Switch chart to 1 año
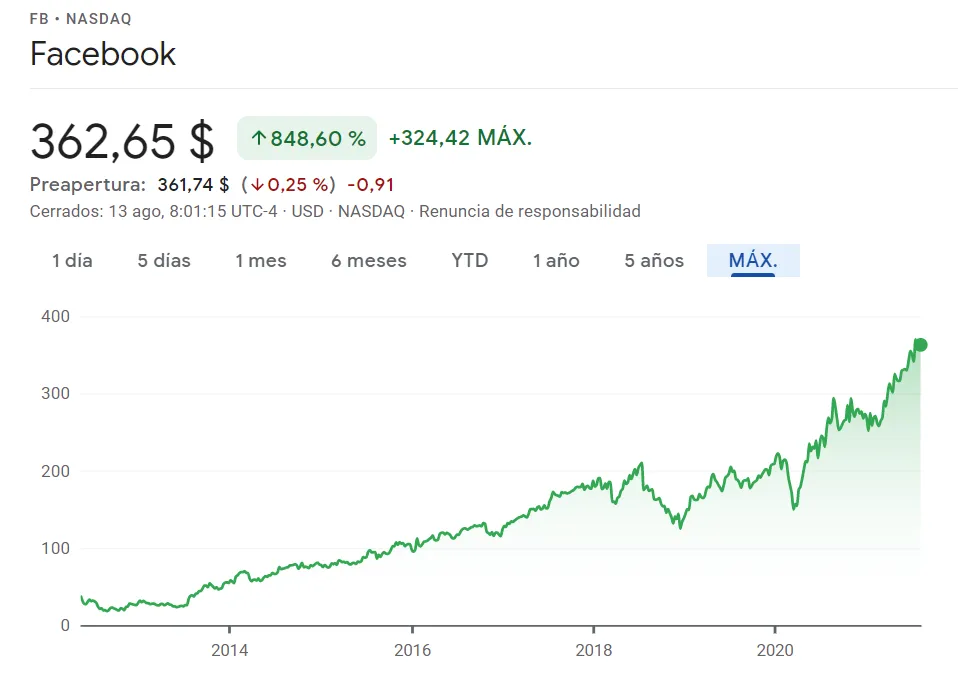Viewport: 958px width, 680px height. pyautogui.click(x=556, y=261)
